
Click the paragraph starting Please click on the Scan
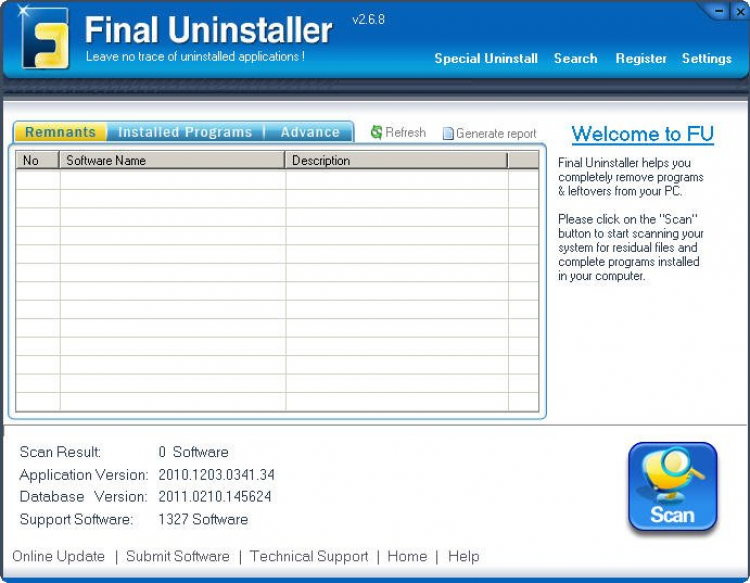point(630,247)
